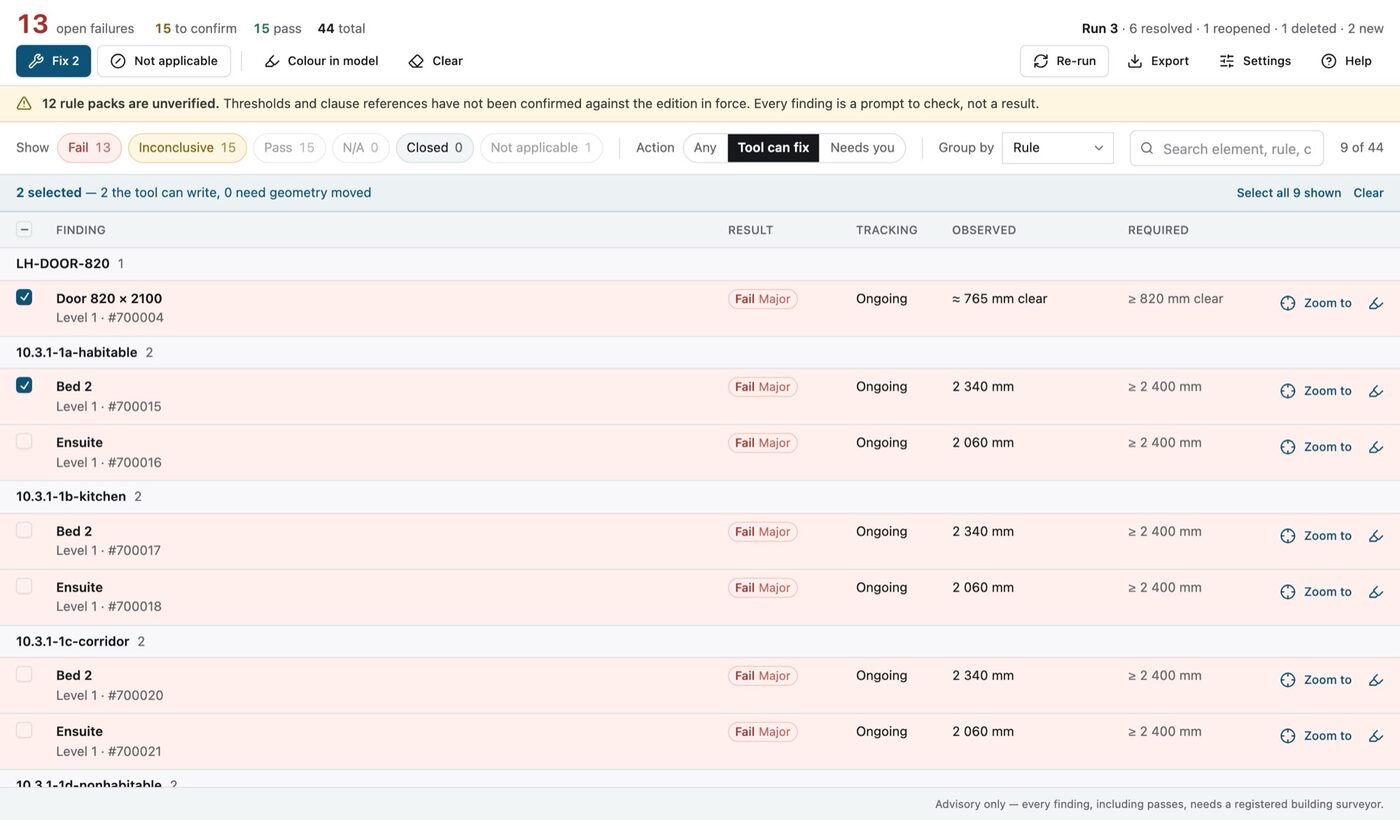Zoom to Door 820 × 2100
Screen dimensions: 1400x820
(1316, 303)
